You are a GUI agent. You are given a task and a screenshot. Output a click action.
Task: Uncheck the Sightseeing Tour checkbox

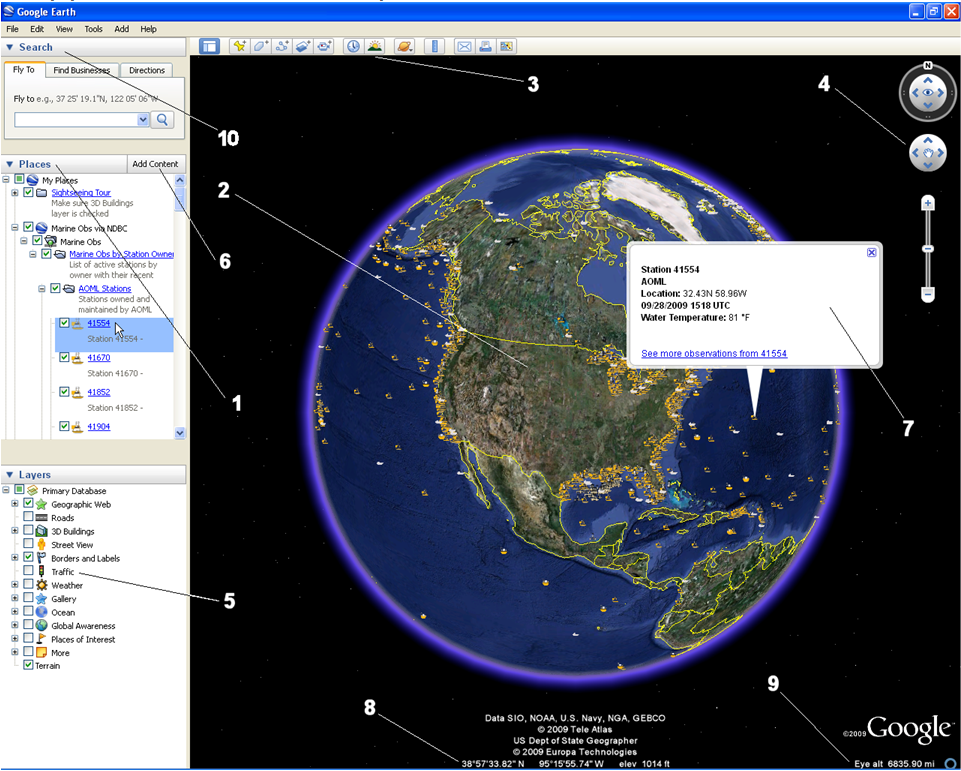(28, 192)
